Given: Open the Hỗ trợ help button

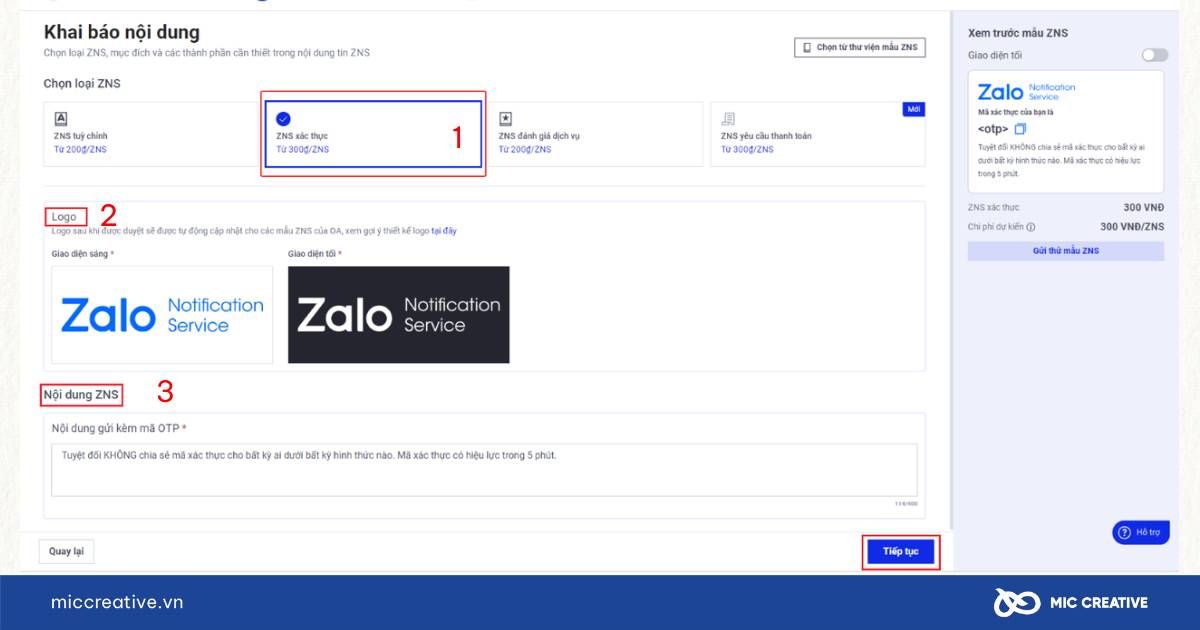Looking at the screenshot, I should [x=1140, y=533].
